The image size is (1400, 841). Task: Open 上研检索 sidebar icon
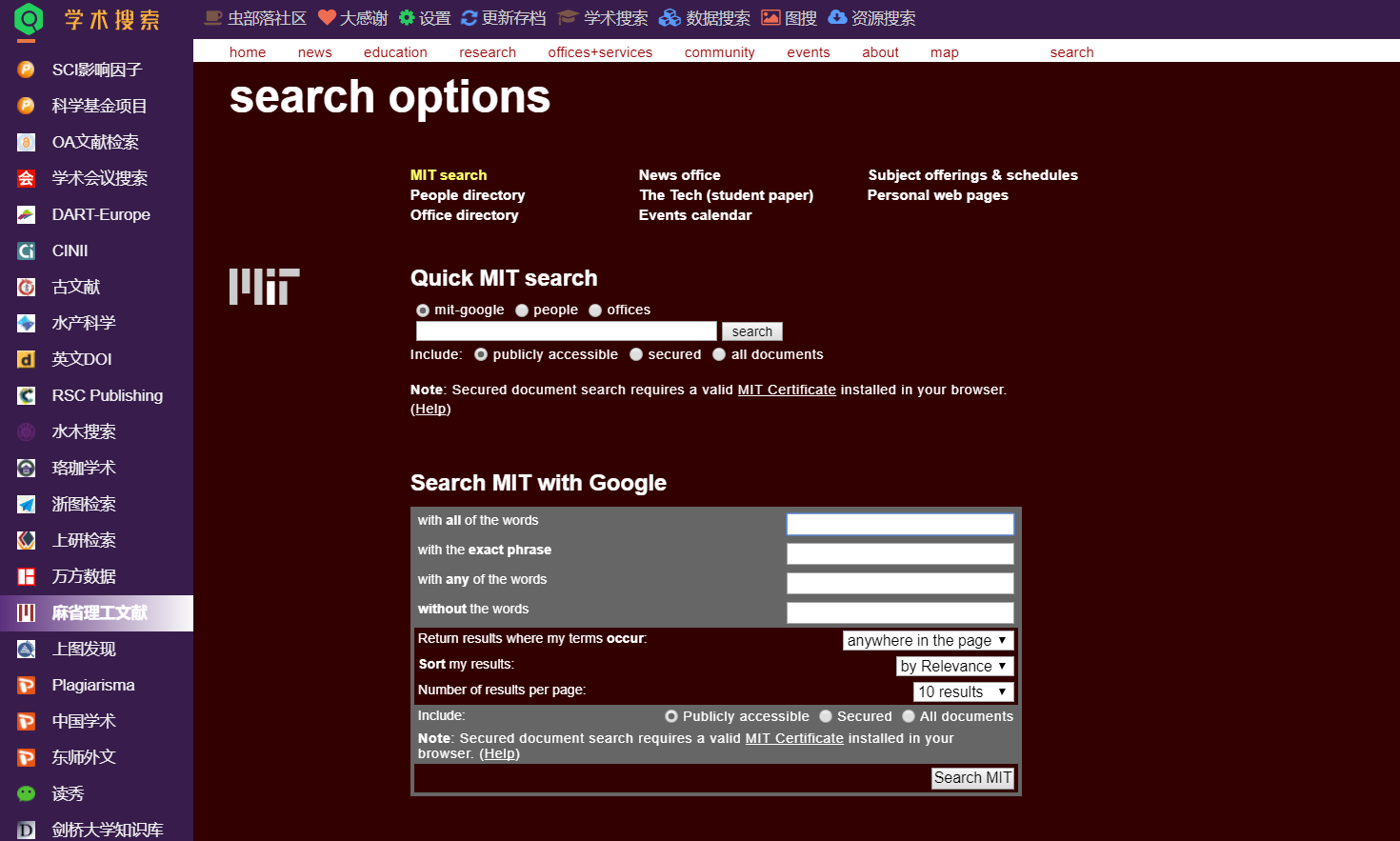coord(27,540)
